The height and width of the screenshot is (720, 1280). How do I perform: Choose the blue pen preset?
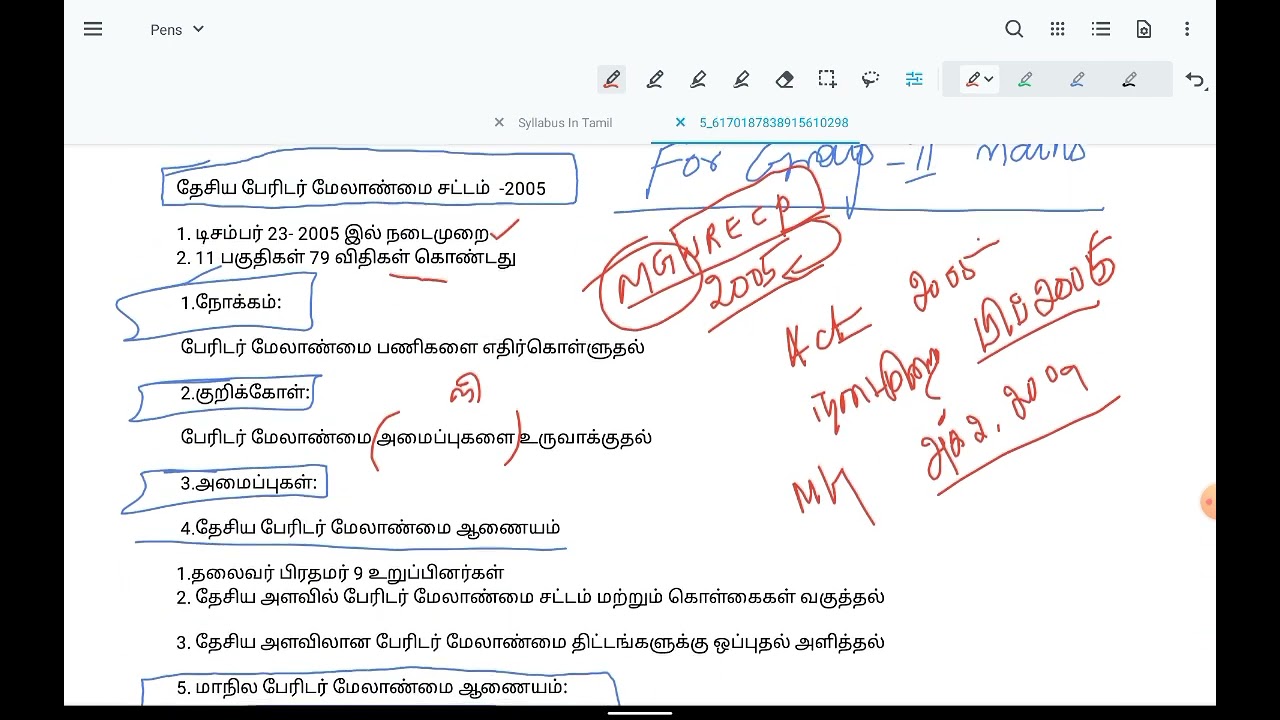coord(1077,79)
